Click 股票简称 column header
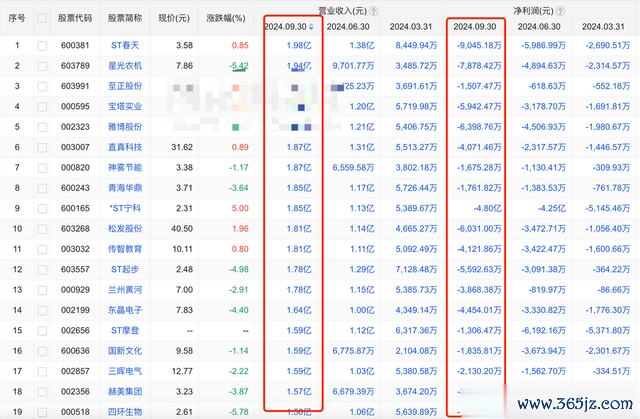 (x=125, y=18)
